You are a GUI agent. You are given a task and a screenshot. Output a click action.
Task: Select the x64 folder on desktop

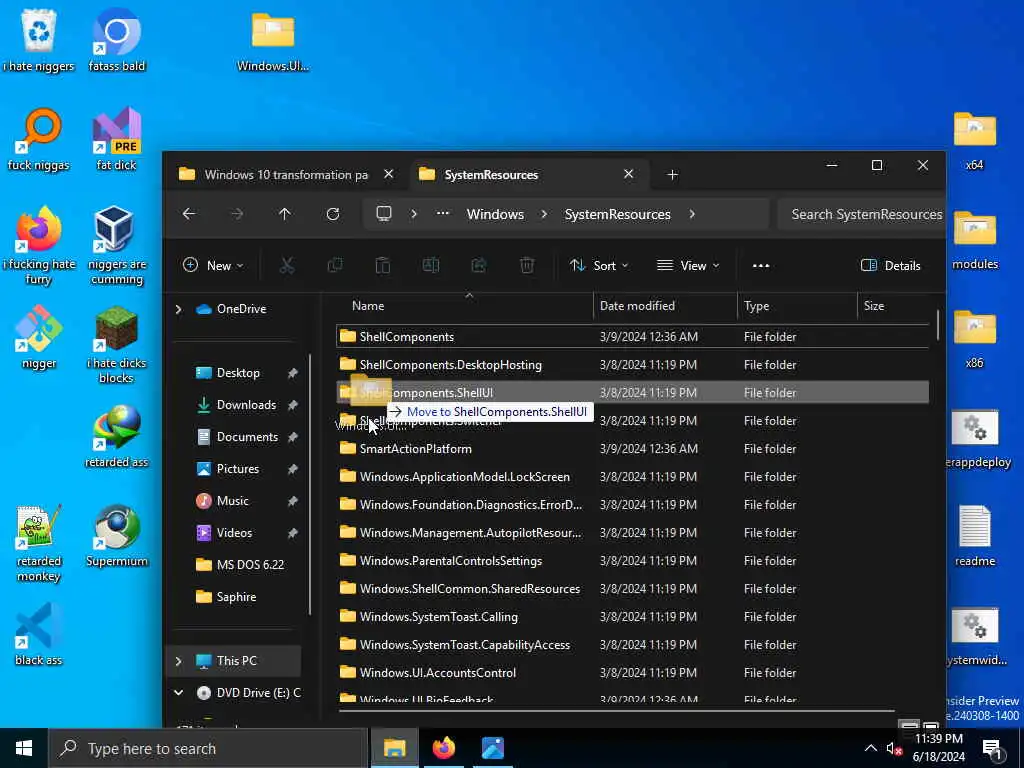click(974, 140)
